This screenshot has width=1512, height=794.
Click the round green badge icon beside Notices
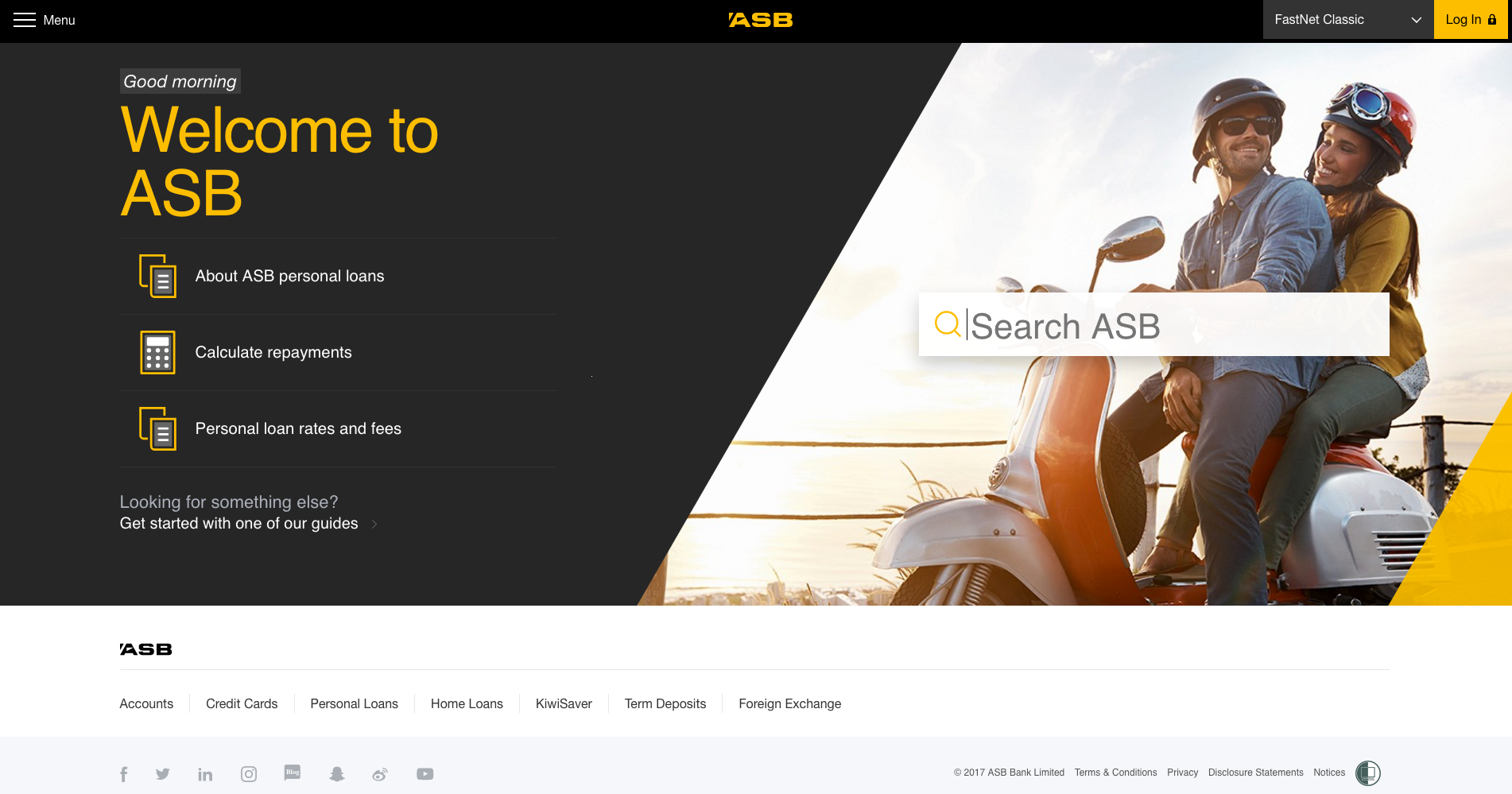click(1368, 773)
